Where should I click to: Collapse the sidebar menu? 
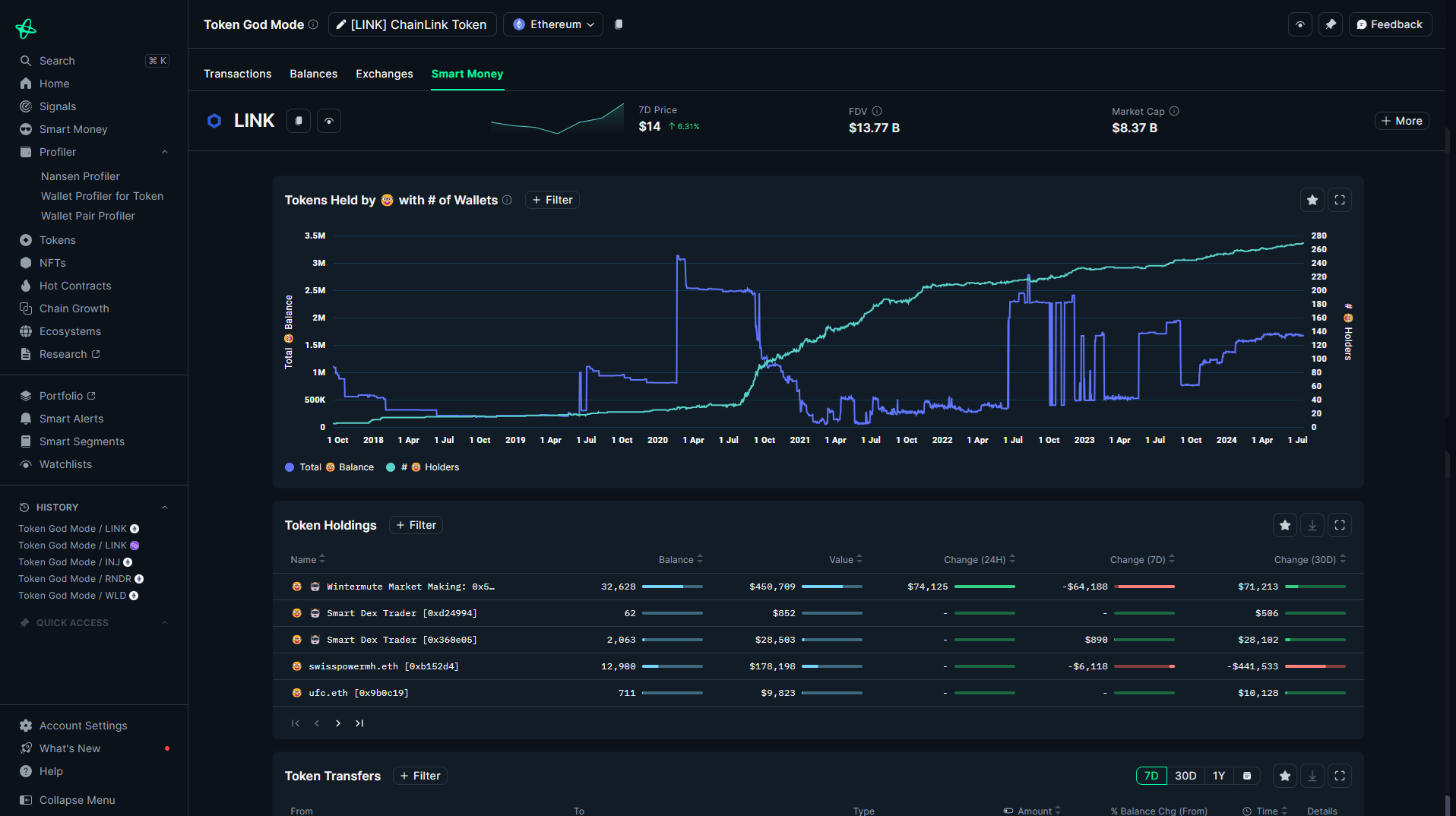tap(77, 800)
